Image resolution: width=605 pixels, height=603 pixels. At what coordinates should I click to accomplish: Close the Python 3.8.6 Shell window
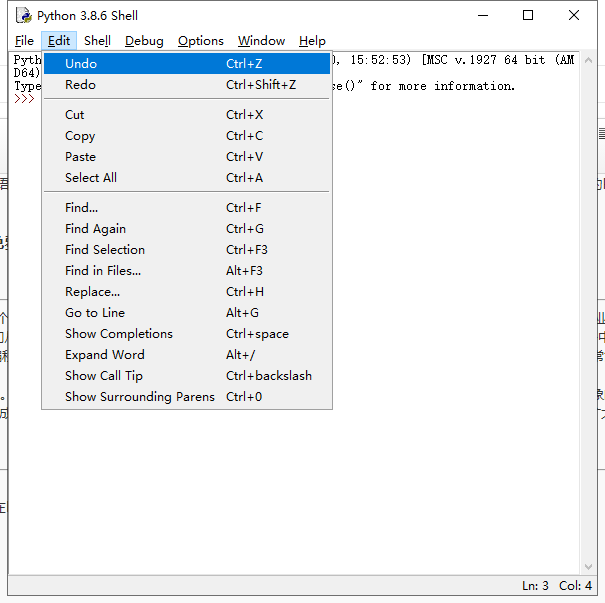[574, 15]
